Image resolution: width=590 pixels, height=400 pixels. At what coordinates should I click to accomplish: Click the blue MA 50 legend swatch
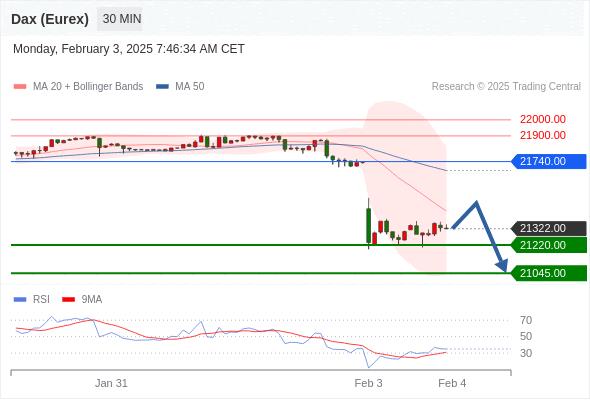tap(162, 87)
